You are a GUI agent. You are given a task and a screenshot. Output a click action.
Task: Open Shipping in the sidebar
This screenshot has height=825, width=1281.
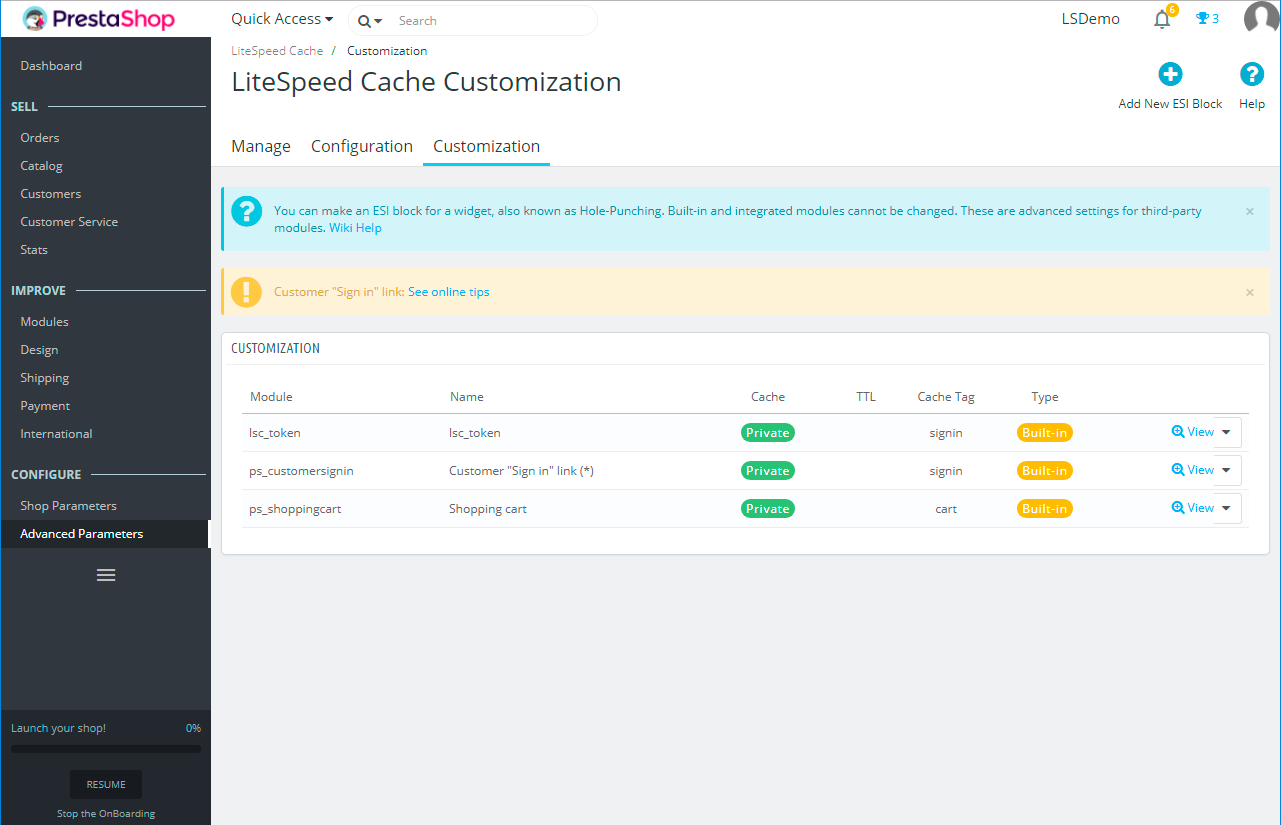(x=45, y=378)
